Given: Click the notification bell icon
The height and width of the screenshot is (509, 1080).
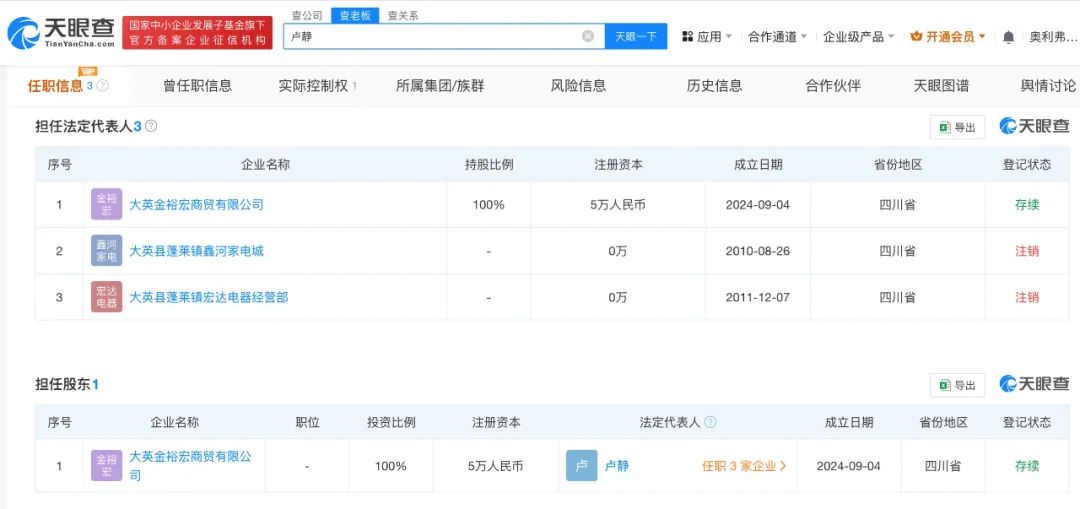Looking at the screenshot, I should tap(1008, 37).
